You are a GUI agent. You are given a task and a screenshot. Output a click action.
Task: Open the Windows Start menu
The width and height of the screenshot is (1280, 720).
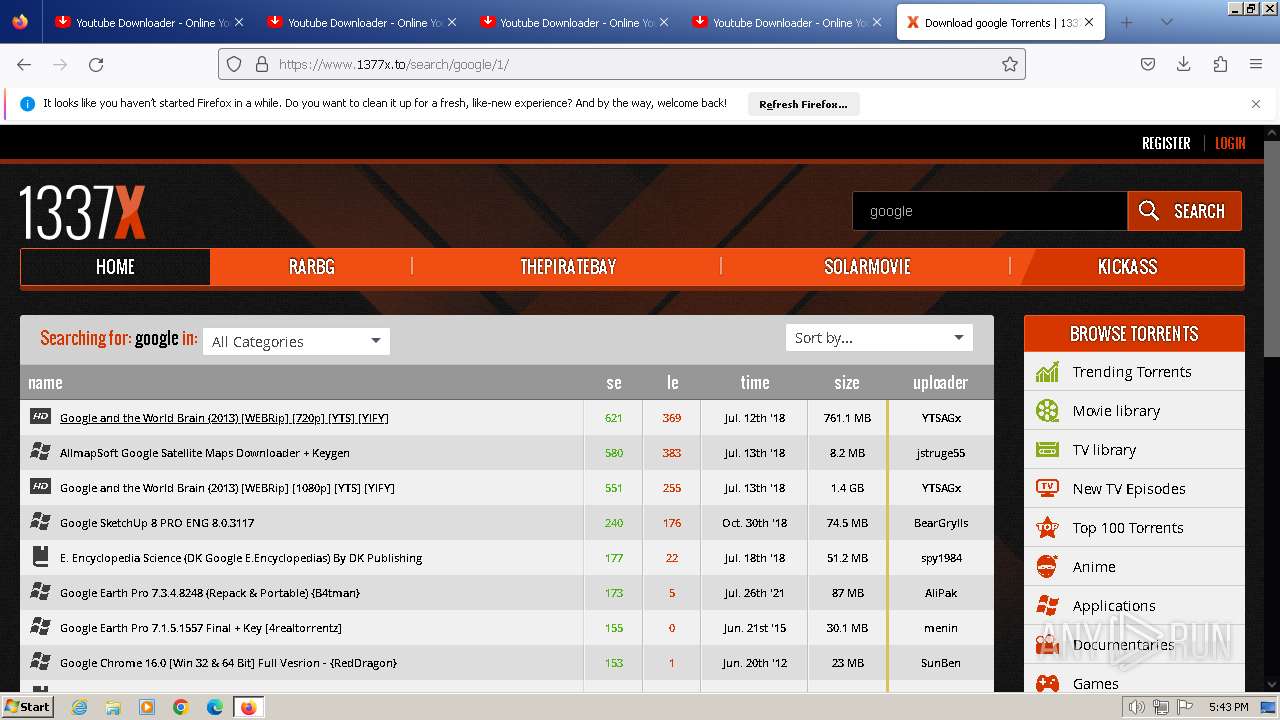28,706
